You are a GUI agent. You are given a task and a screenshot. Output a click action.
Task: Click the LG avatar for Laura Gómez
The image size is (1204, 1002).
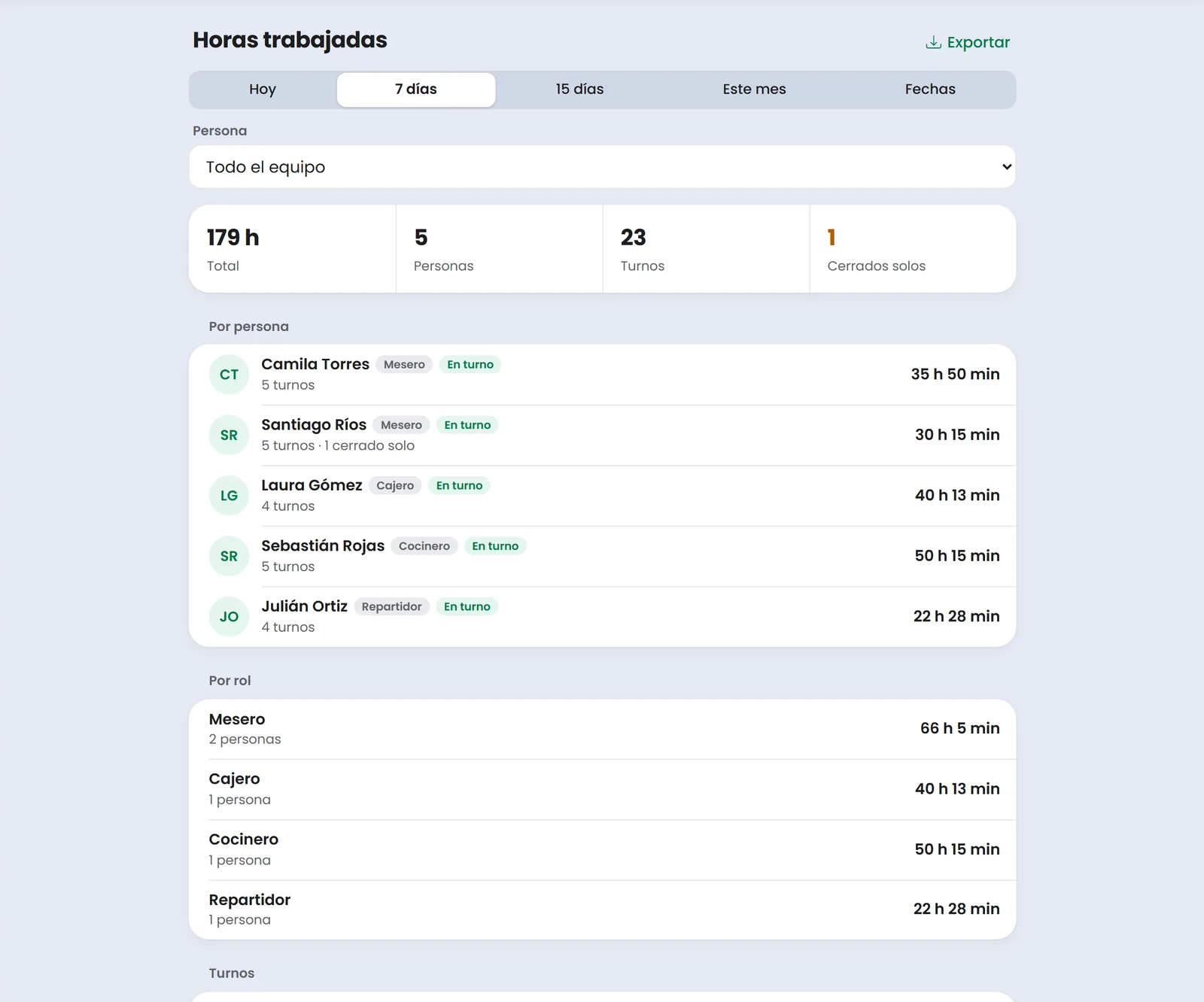click(229, 496)
